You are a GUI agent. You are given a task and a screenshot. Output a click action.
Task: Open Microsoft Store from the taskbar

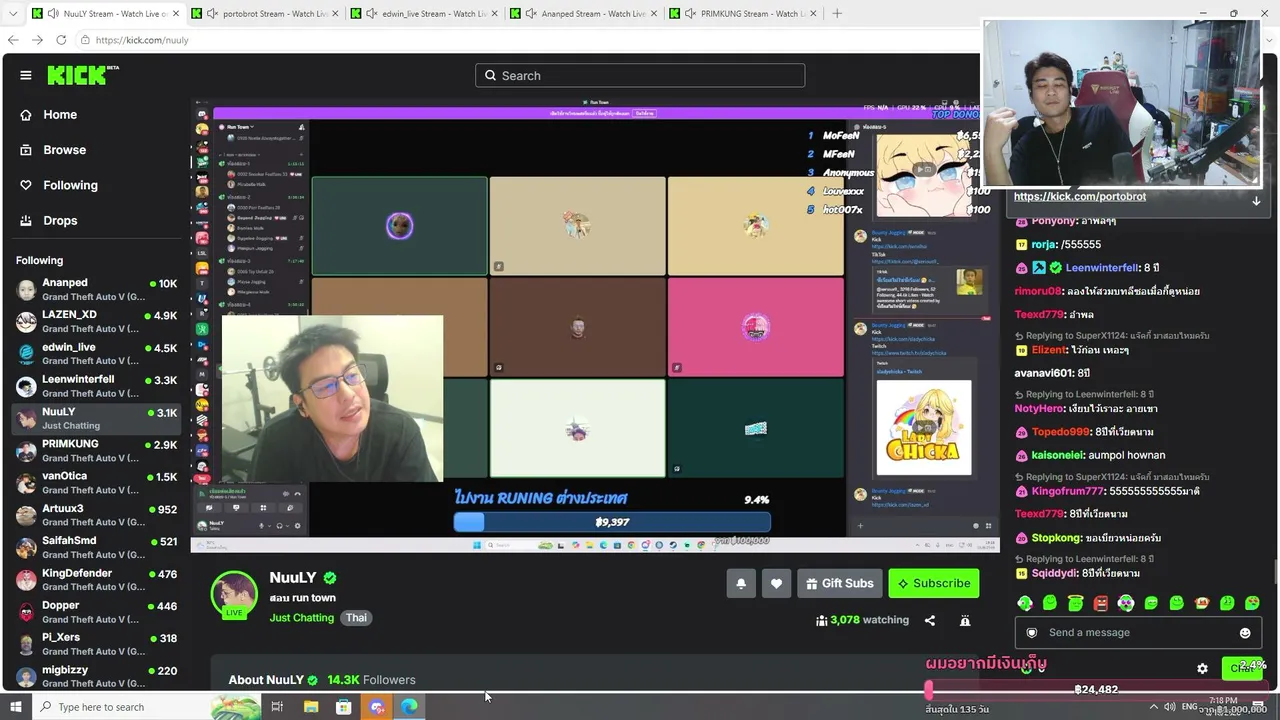[x=344, y=707]
